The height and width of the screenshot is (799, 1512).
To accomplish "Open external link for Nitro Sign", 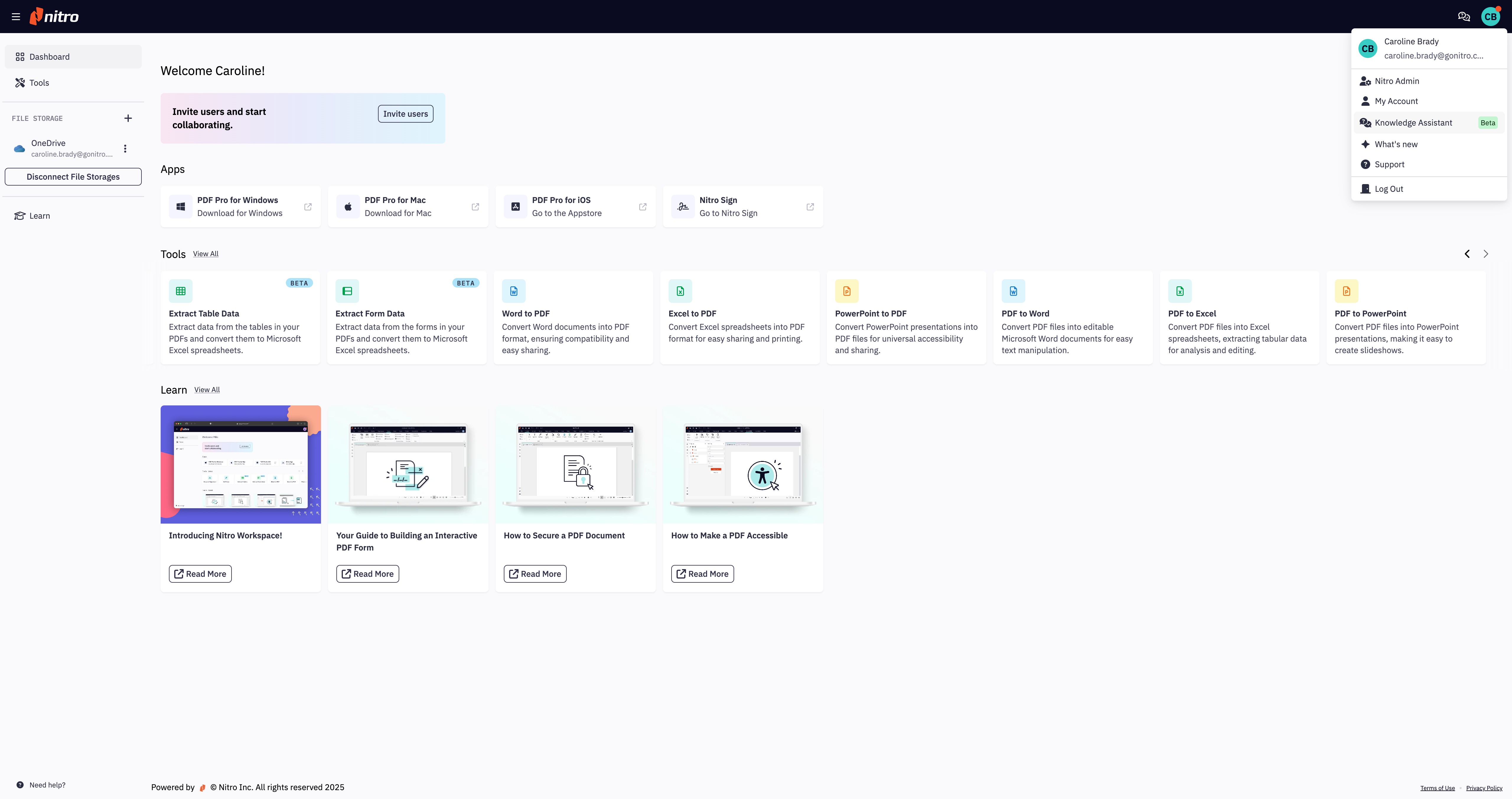I will click(810, 207).
